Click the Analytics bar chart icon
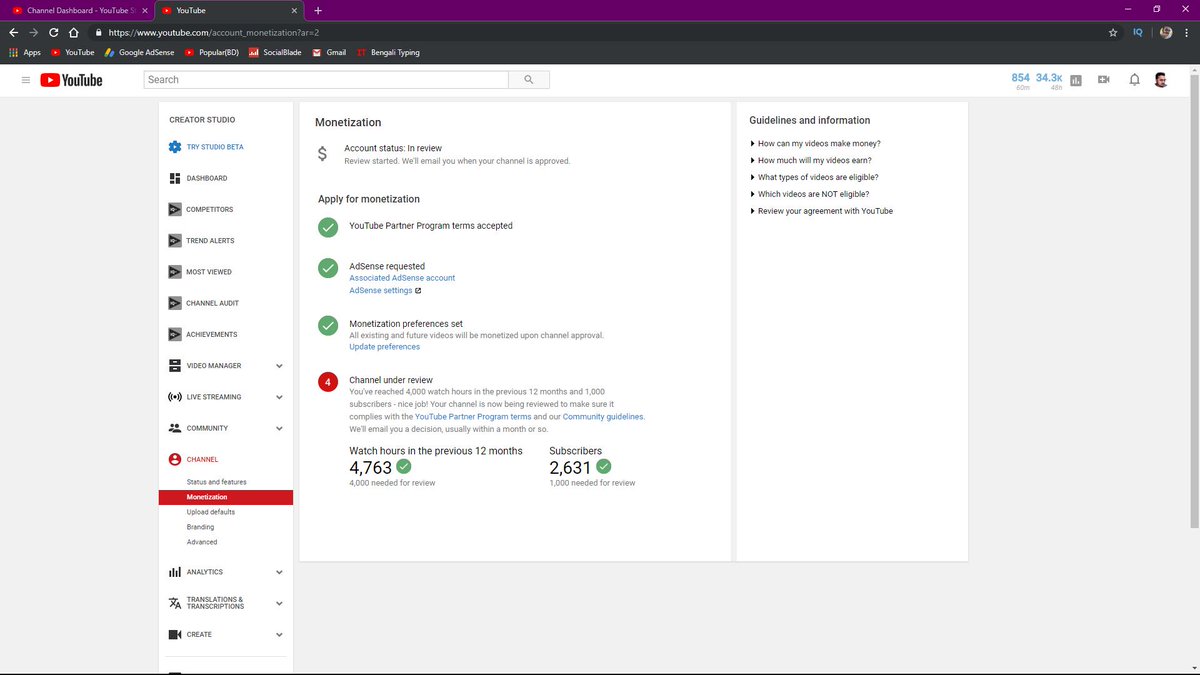This screenshot has height=675, width=1200. click(x=175, y=572)
